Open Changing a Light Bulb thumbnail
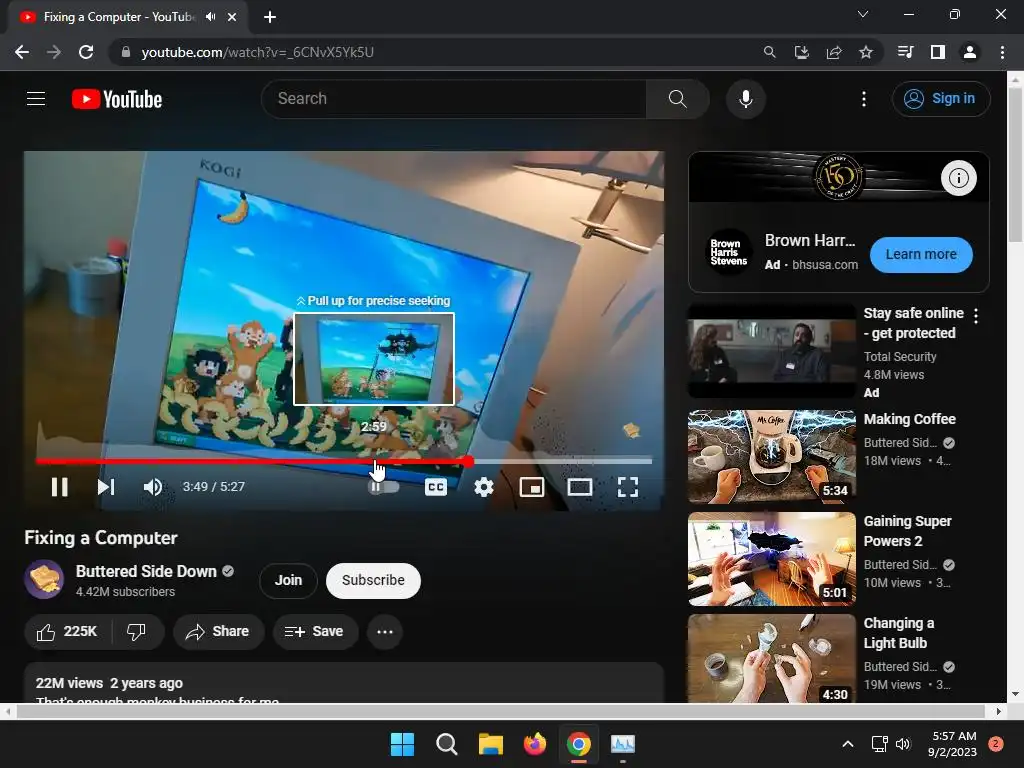The image size is (1024, 768). 771,658
